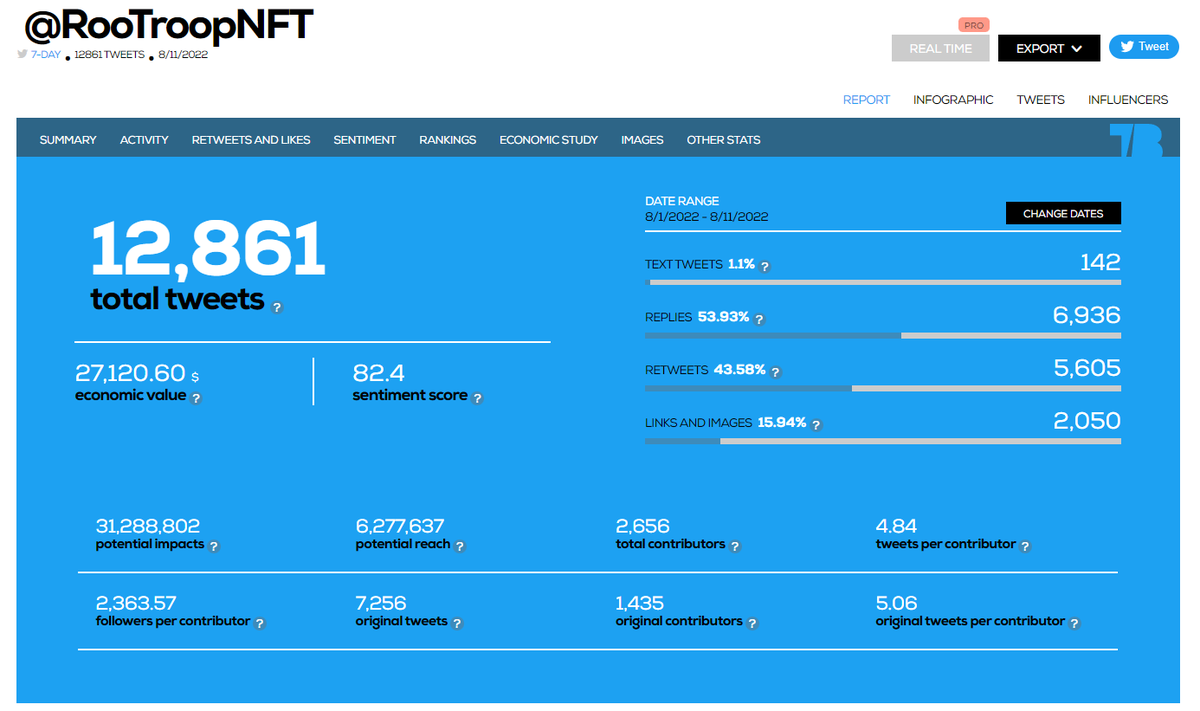Select the Report view tab
The width and height of the screenshot is (1200, 711).
click(866, 100)
